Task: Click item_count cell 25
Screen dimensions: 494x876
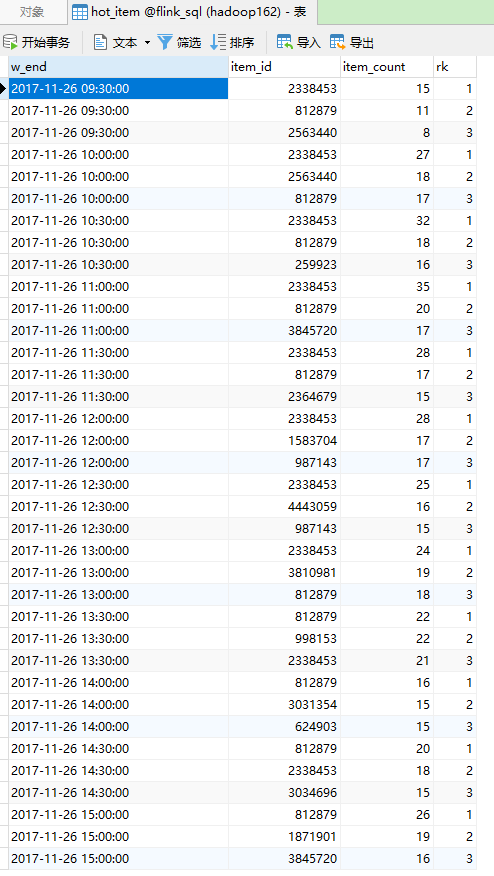Action: tap(387, 485)
